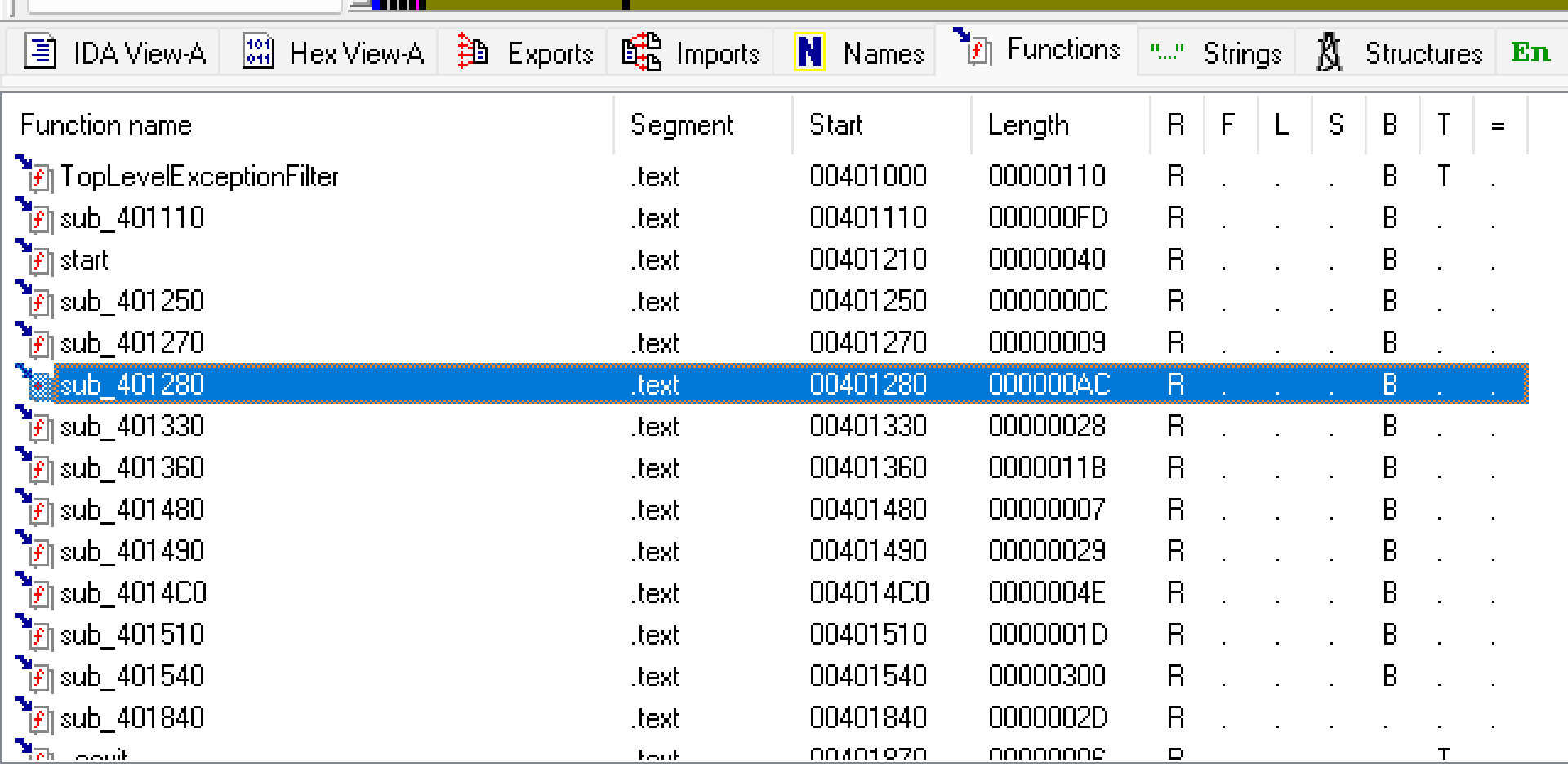The height and width of the screenshot is (764, 1568).
Task: Select function sub_401480
Action: click(x=132, y=510)
